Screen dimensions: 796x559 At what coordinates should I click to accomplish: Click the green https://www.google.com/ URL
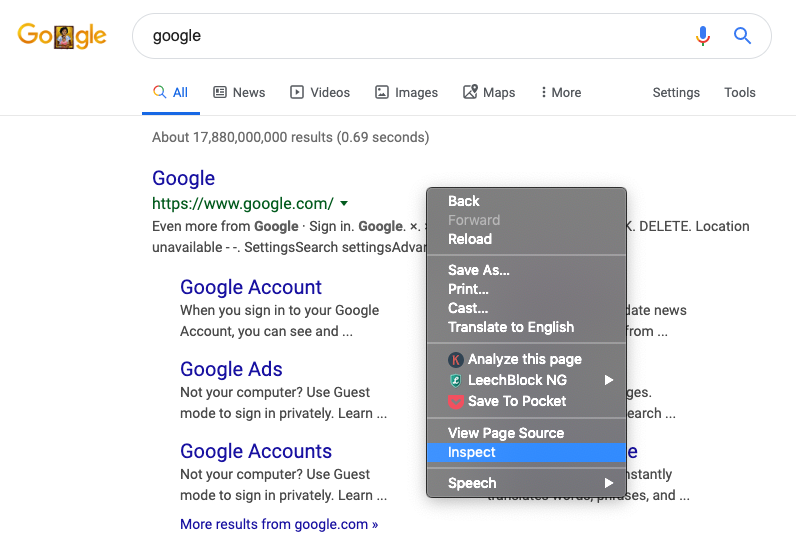243,204
